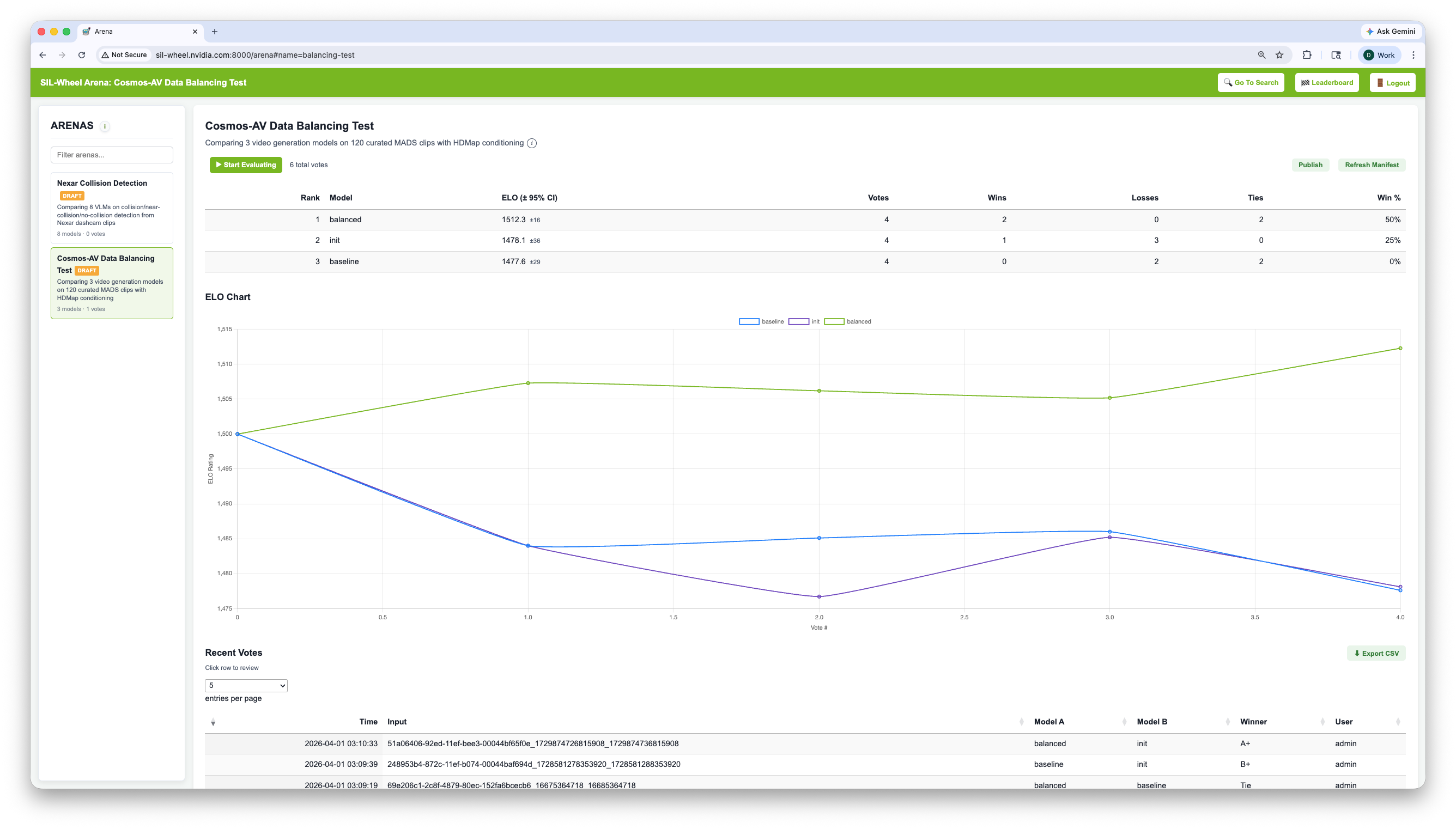Open vote row at 03:09:39
1456x829 pixels.
[x=805, y=765]
